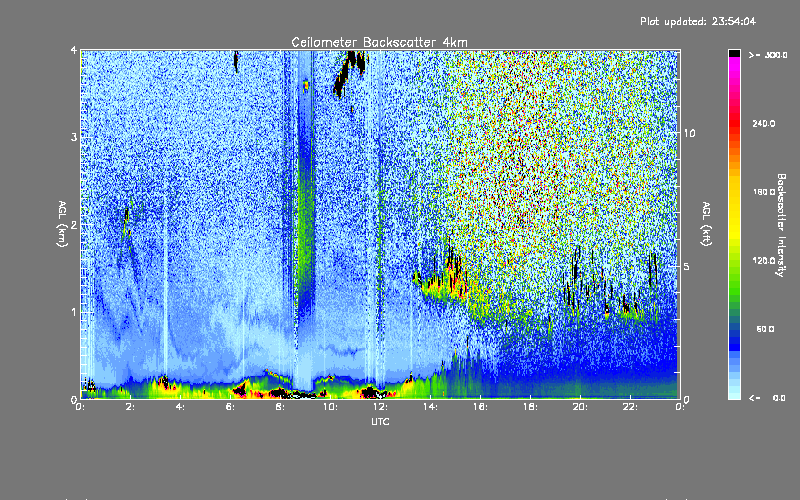Click the 'Backscatter Intensity' colorbar label

click(781, 225)
